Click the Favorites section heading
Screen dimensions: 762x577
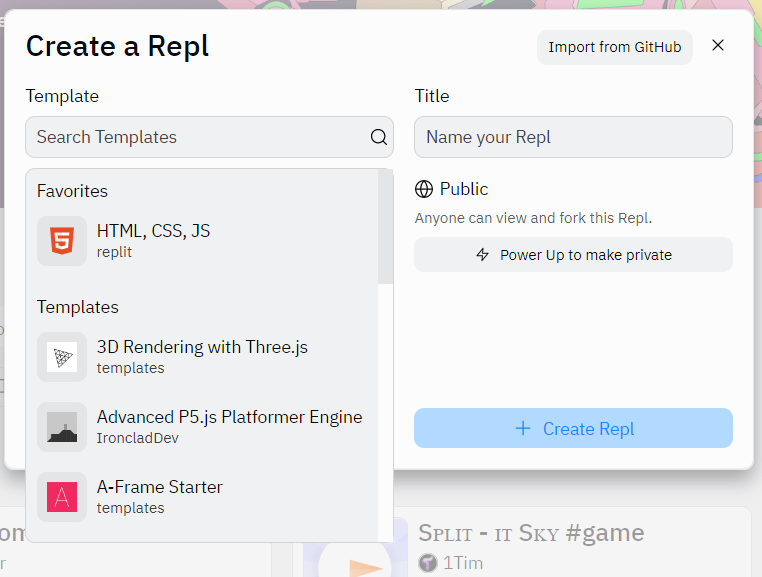(x=72, y=191)
